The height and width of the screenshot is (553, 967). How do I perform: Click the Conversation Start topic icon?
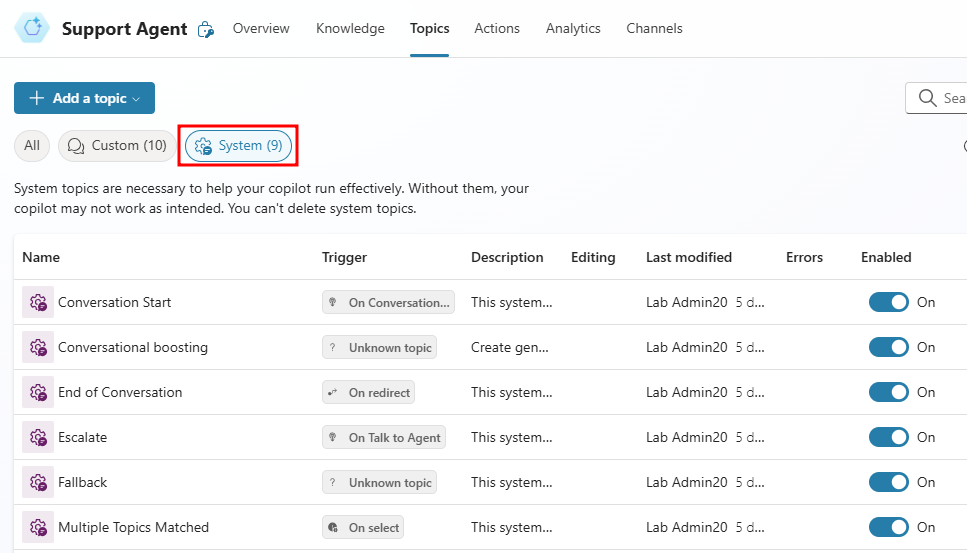pos(38,302)
